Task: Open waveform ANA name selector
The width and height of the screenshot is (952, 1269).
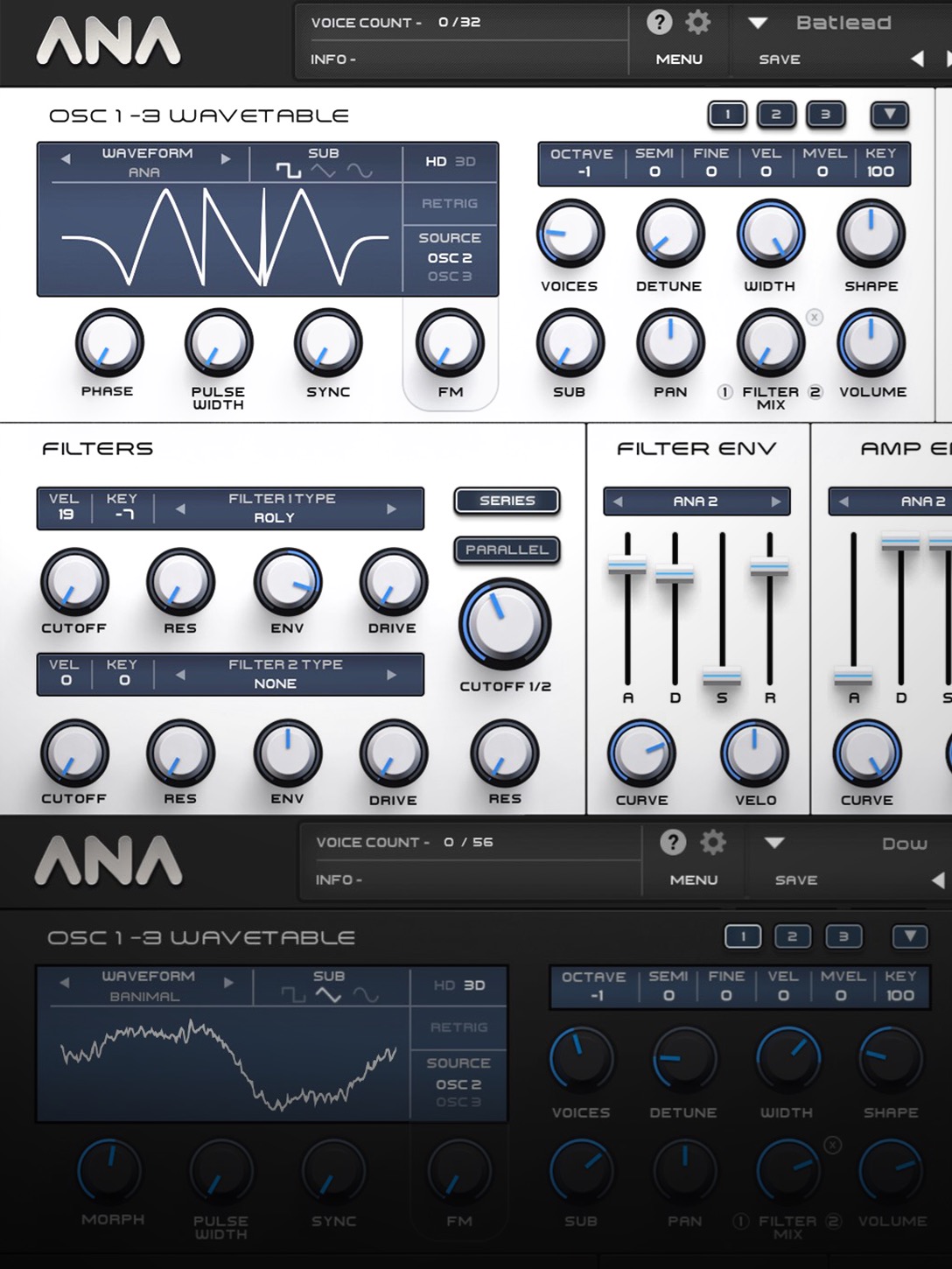Action: pos(145,172)
